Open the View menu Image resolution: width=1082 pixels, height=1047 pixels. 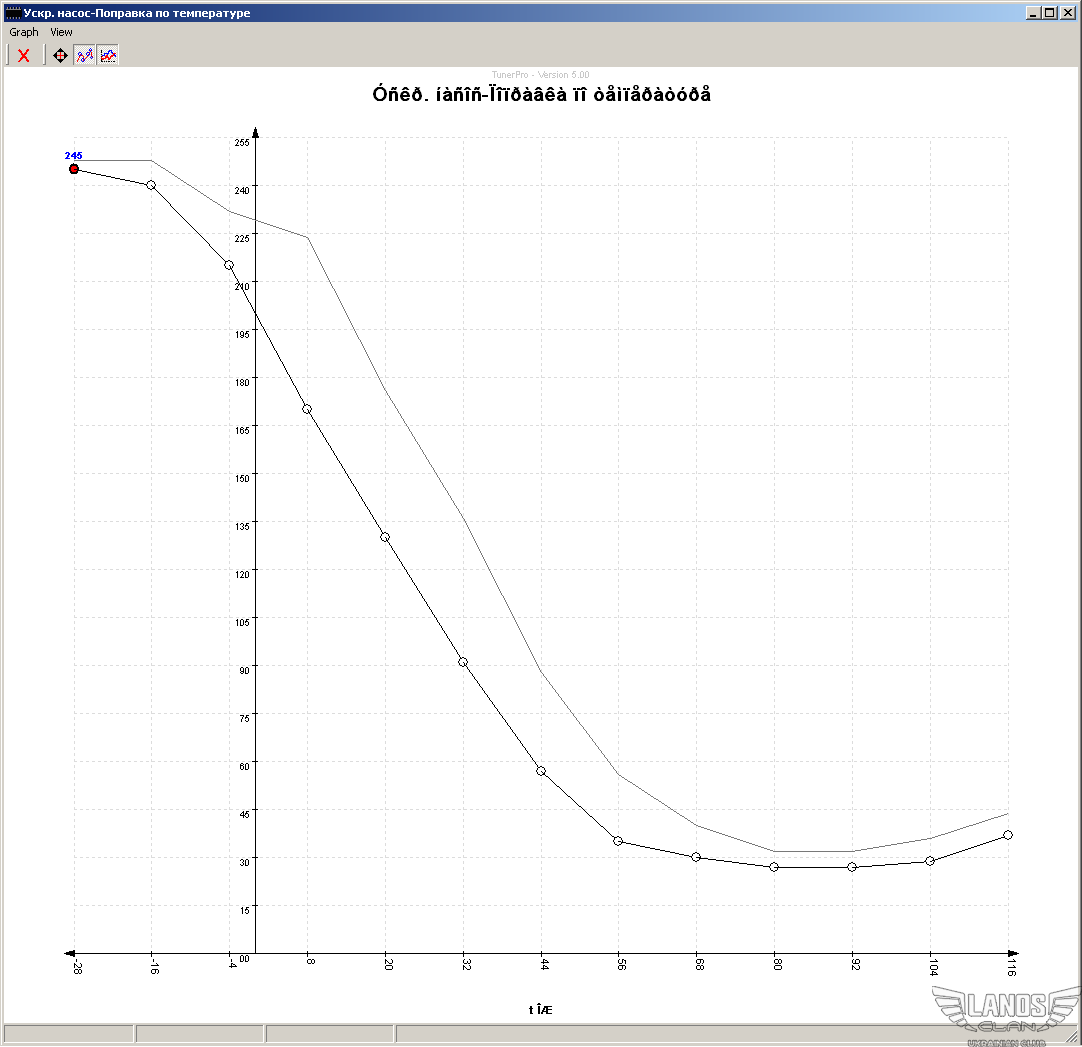[x=61, y=32]
